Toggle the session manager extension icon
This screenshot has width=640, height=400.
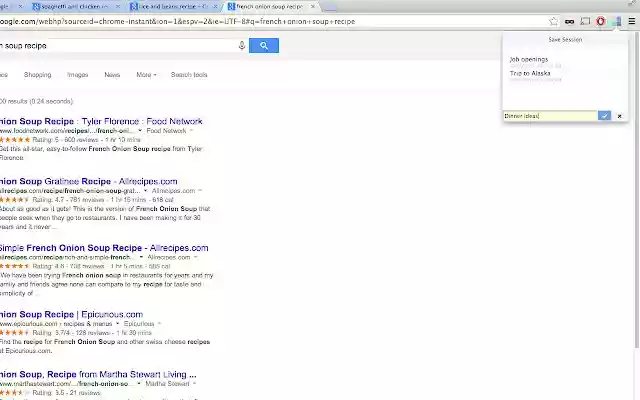click(616, 21)
